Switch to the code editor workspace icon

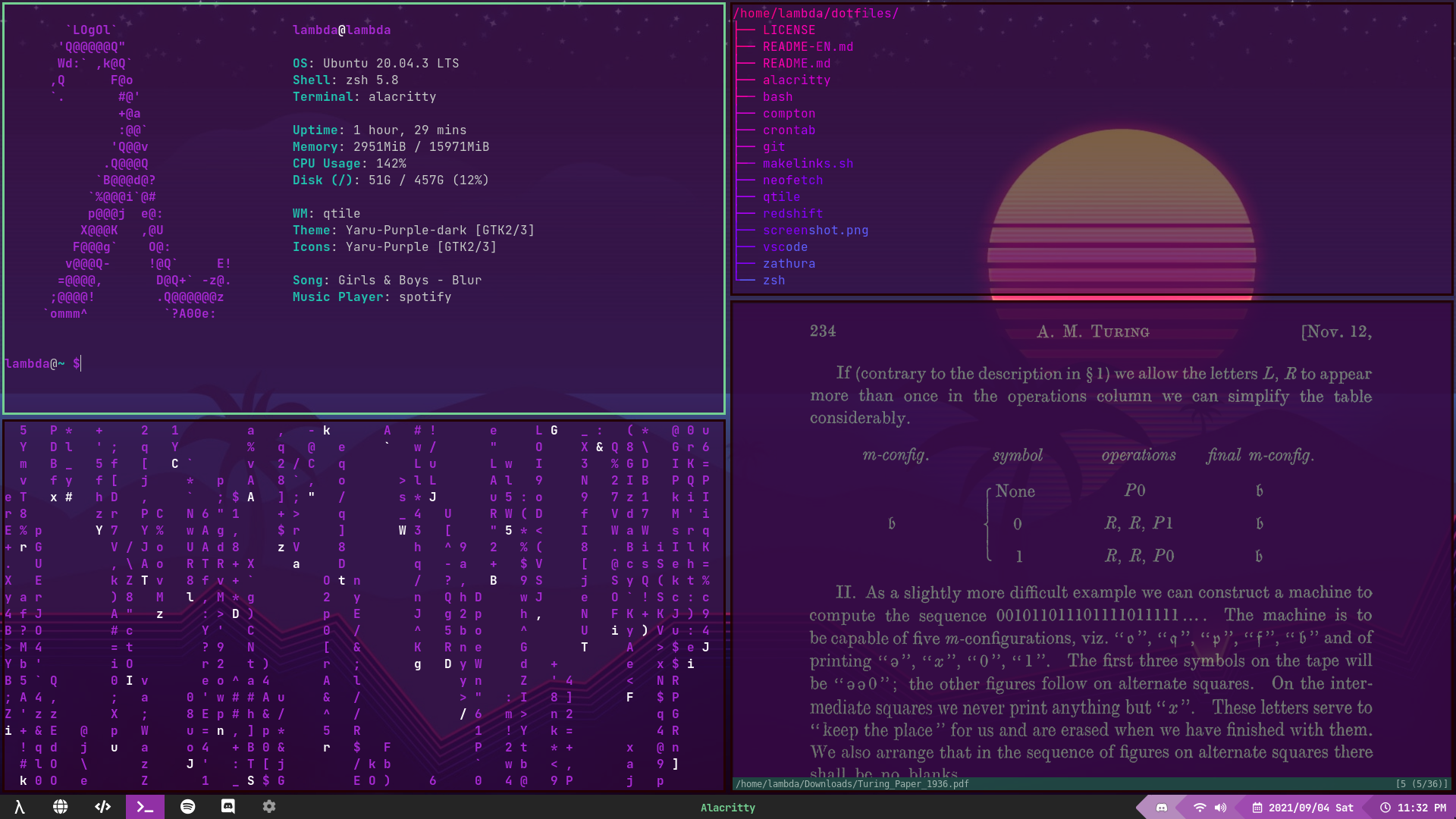[x=102, y=807]
